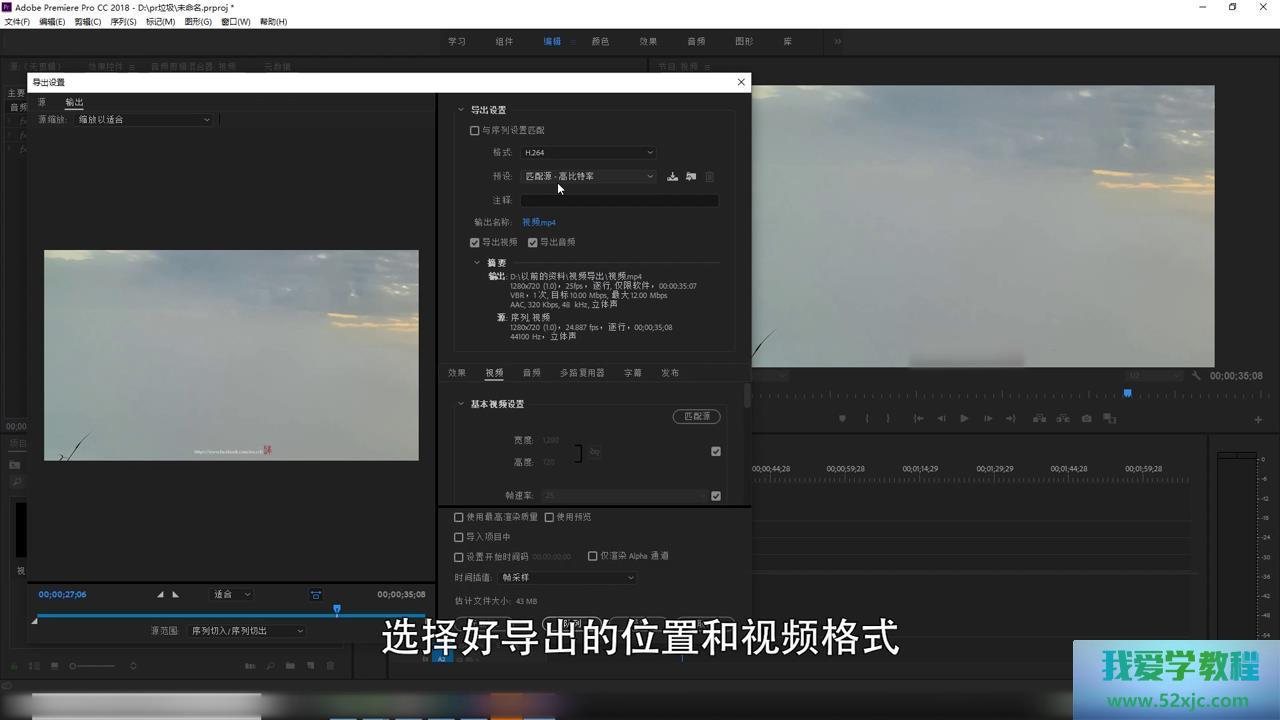Click the 注释 comments input field
Viewport: 1280px width, 720px height.
619,200
